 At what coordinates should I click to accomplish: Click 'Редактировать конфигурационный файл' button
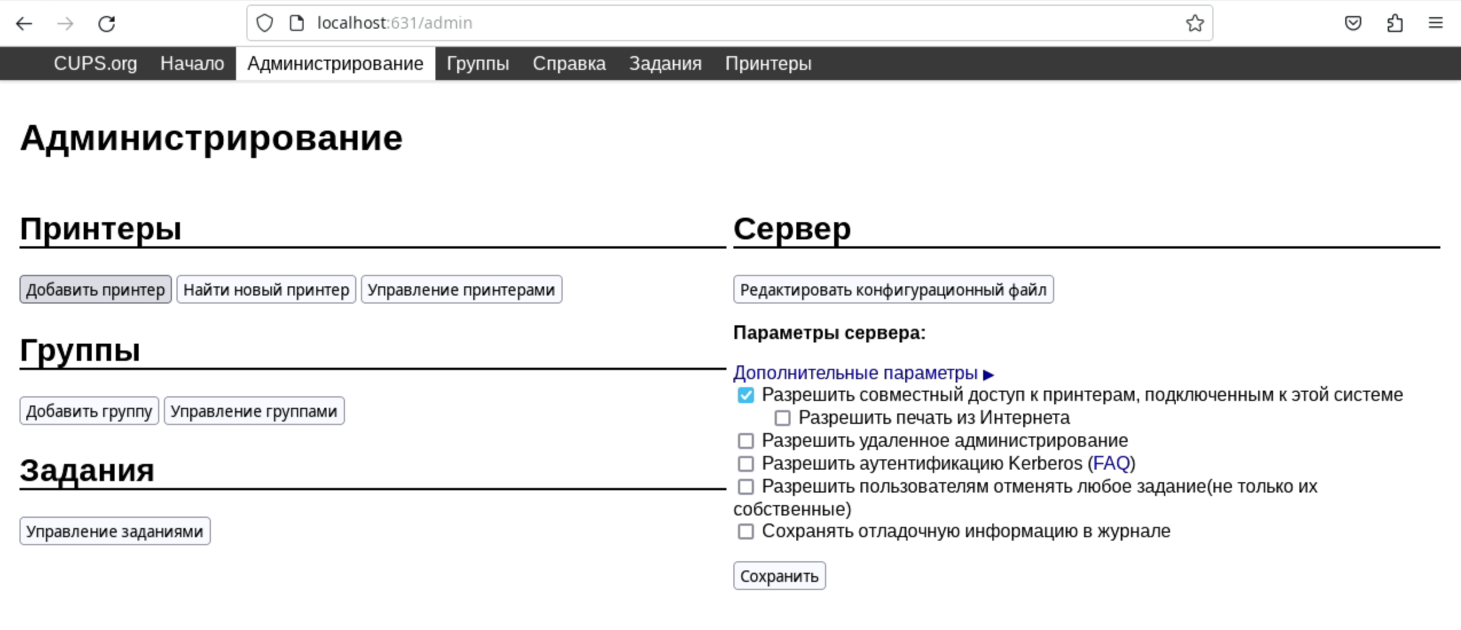893,290
